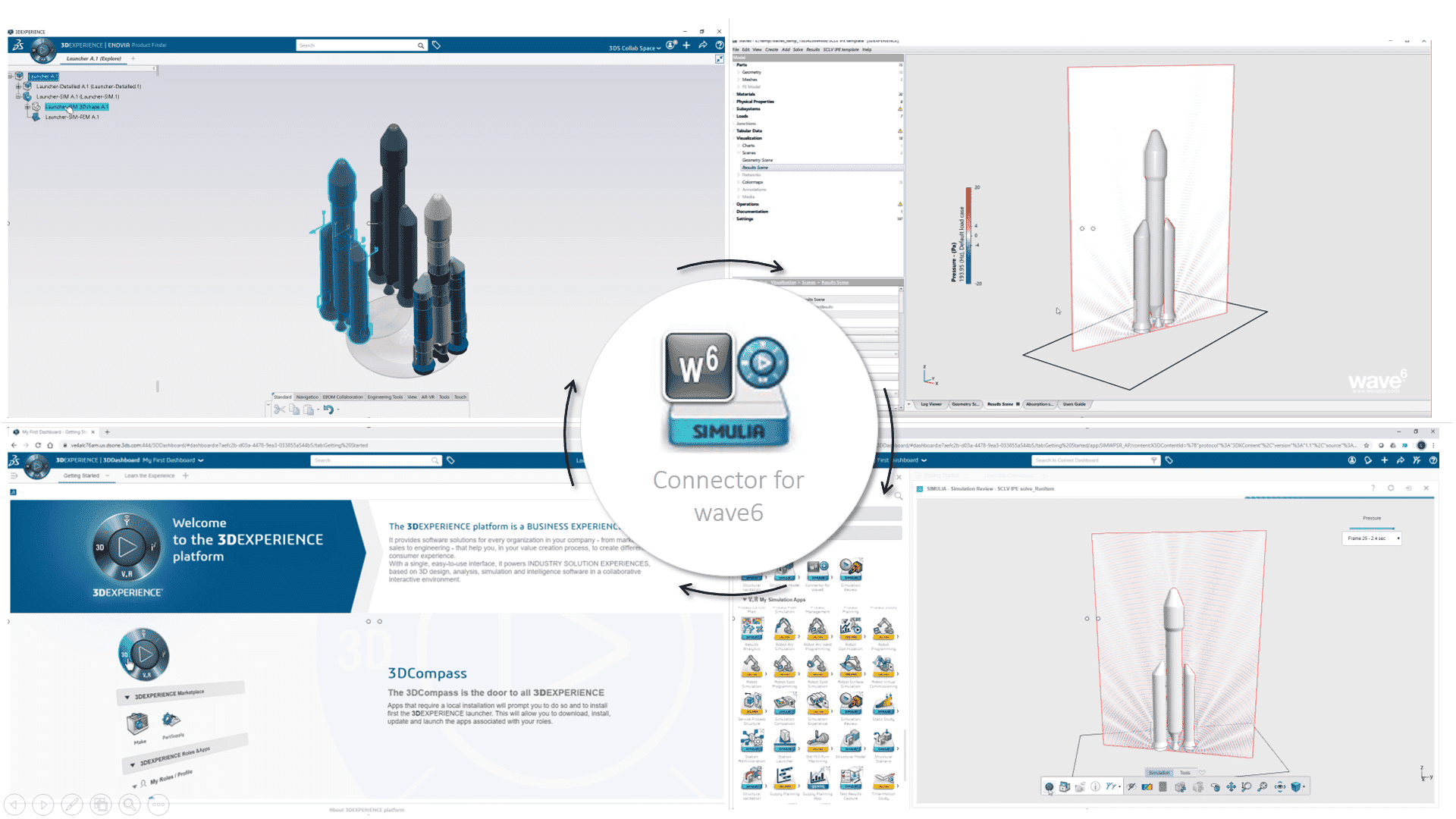Click the Pressure slider bar in Simulation Review
1456x819 pixels.
pos(1372,528)
